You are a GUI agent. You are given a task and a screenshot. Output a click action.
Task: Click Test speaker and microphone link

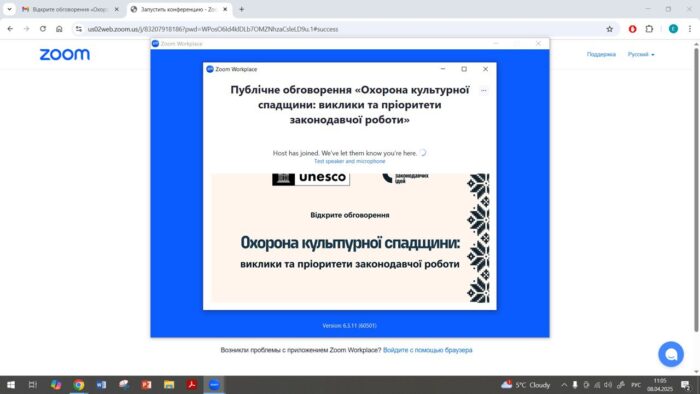[x=350, y=161]
